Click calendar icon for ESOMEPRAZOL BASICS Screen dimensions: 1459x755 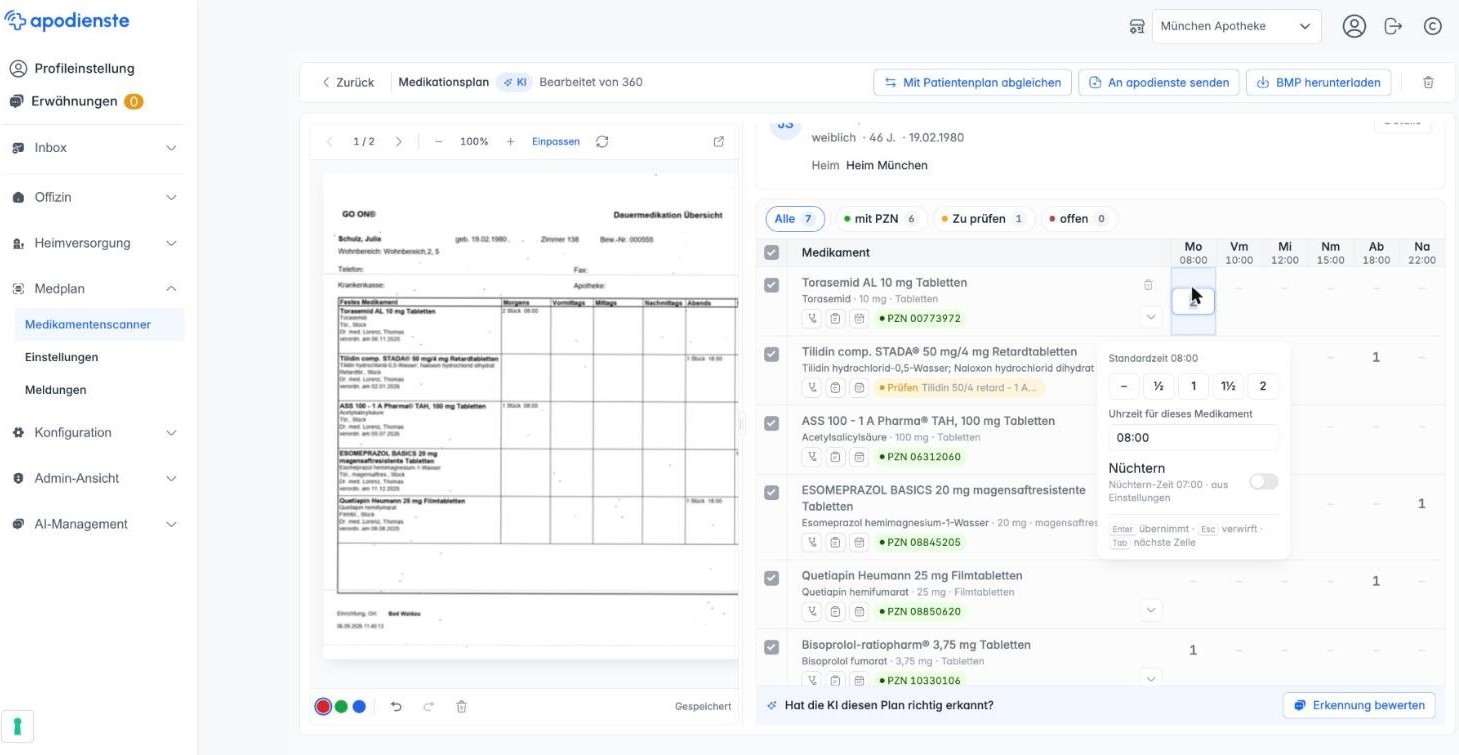pos(859,542)
